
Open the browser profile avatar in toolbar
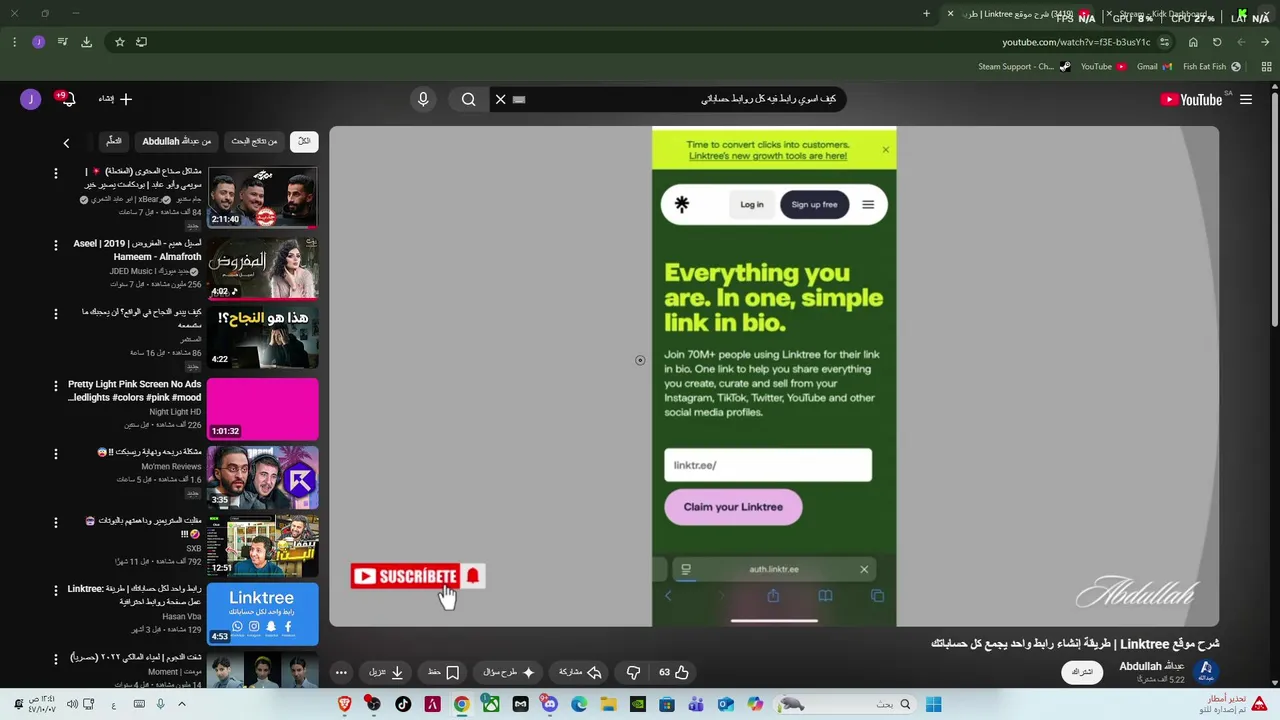(38, 42)
